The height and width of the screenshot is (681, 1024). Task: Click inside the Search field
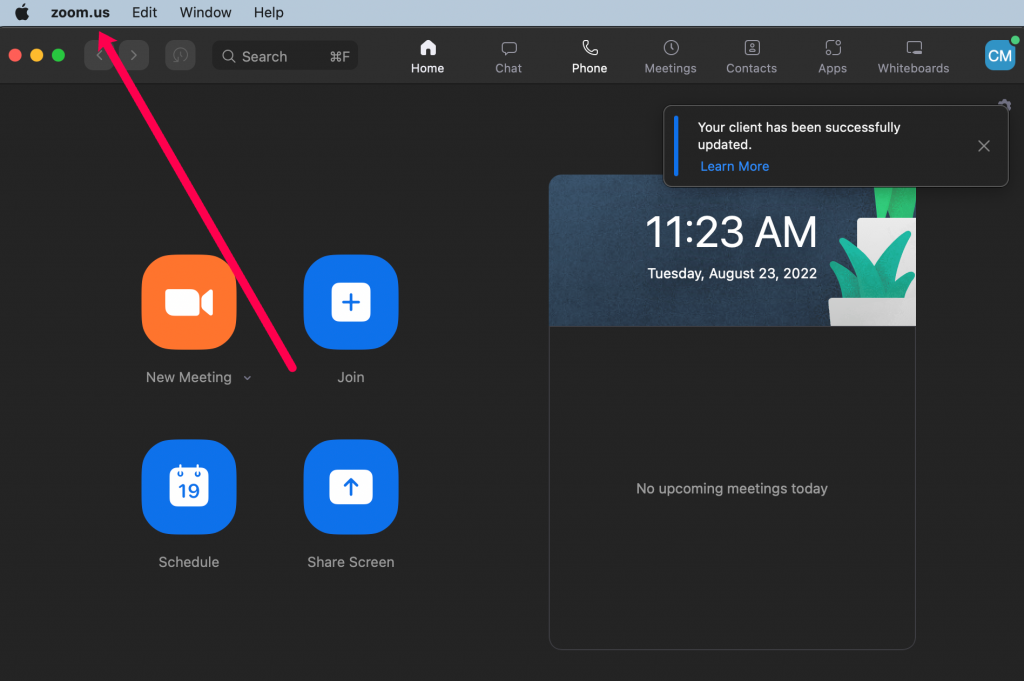284,55
